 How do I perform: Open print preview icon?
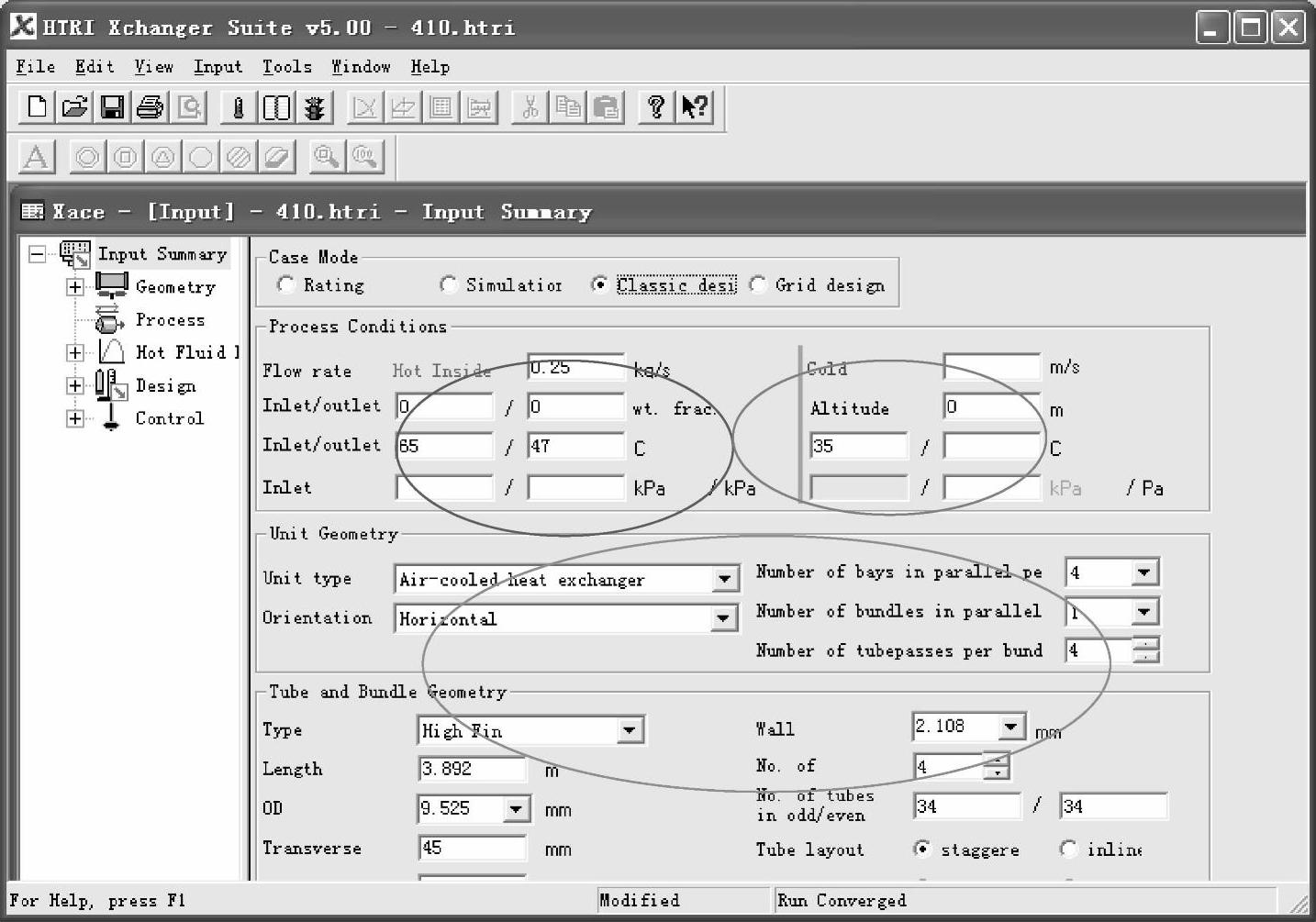(188, 107)
